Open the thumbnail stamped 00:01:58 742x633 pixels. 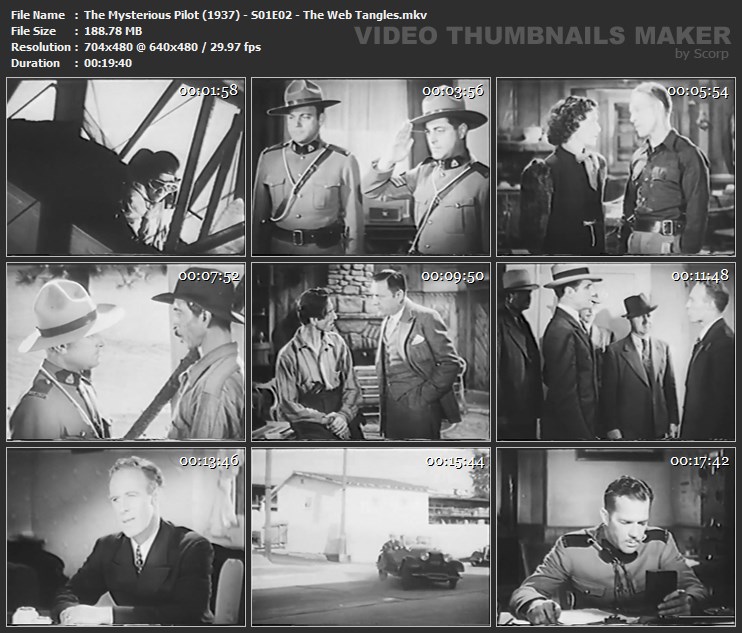(126, 167)
